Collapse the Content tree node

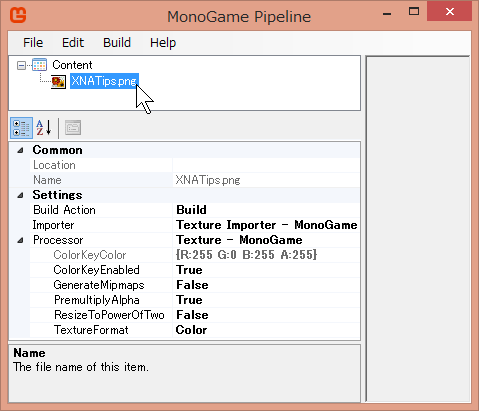point(21,65)
